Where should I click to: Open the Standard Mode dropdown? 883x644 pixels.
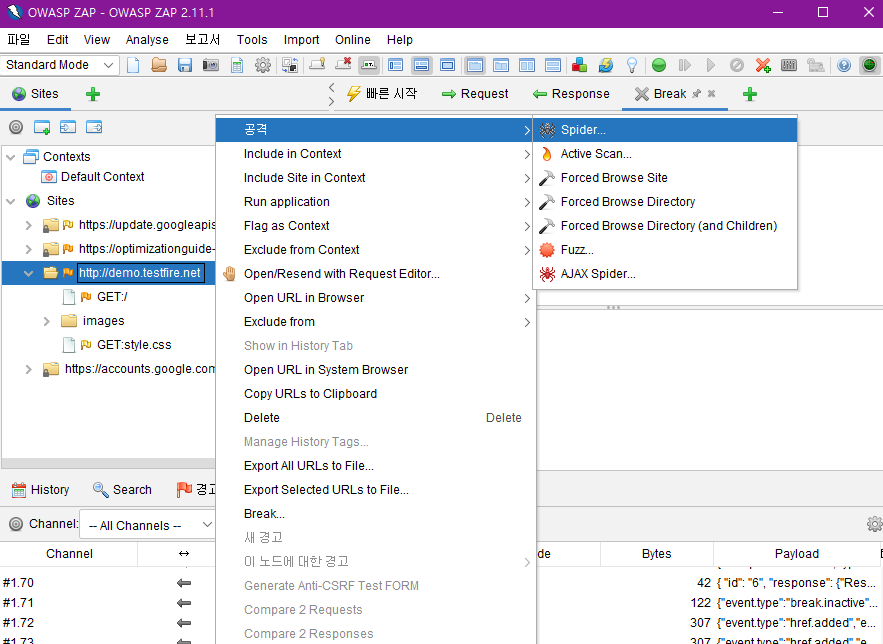pyautogui.click(x=59, y=65)
